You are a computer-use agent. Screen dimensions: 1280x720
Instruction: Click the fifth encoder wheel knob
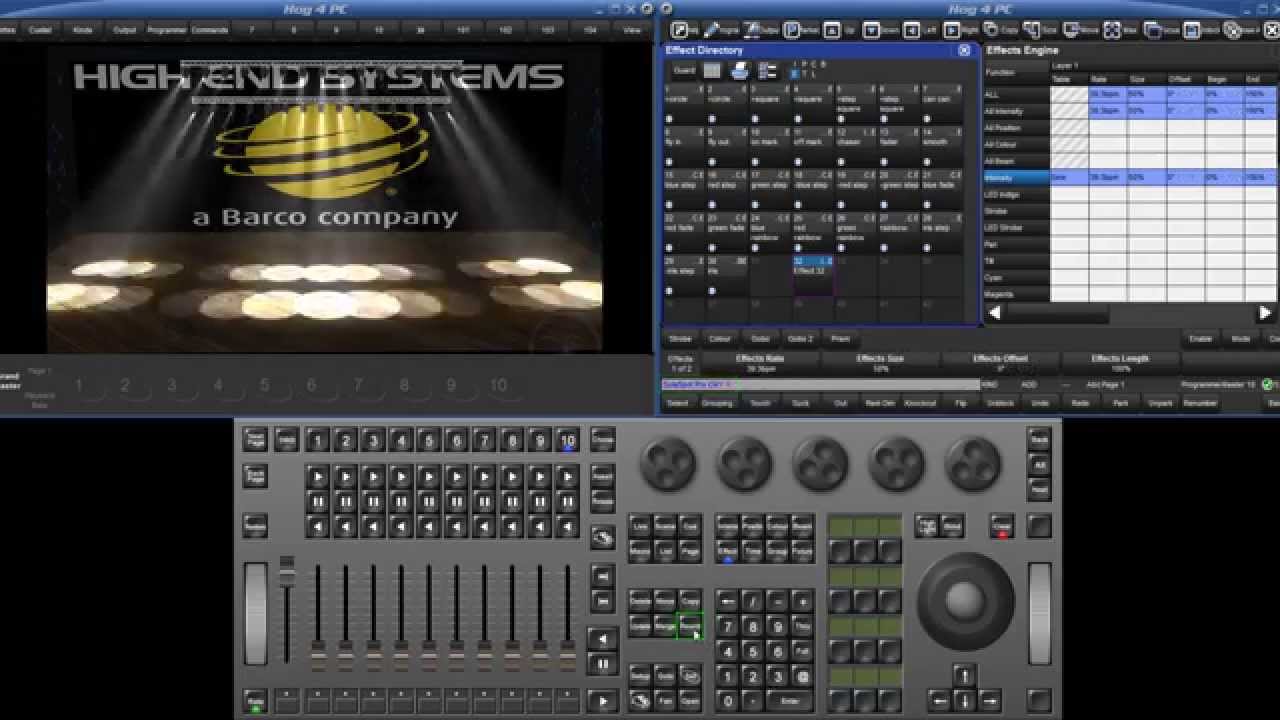973,465
